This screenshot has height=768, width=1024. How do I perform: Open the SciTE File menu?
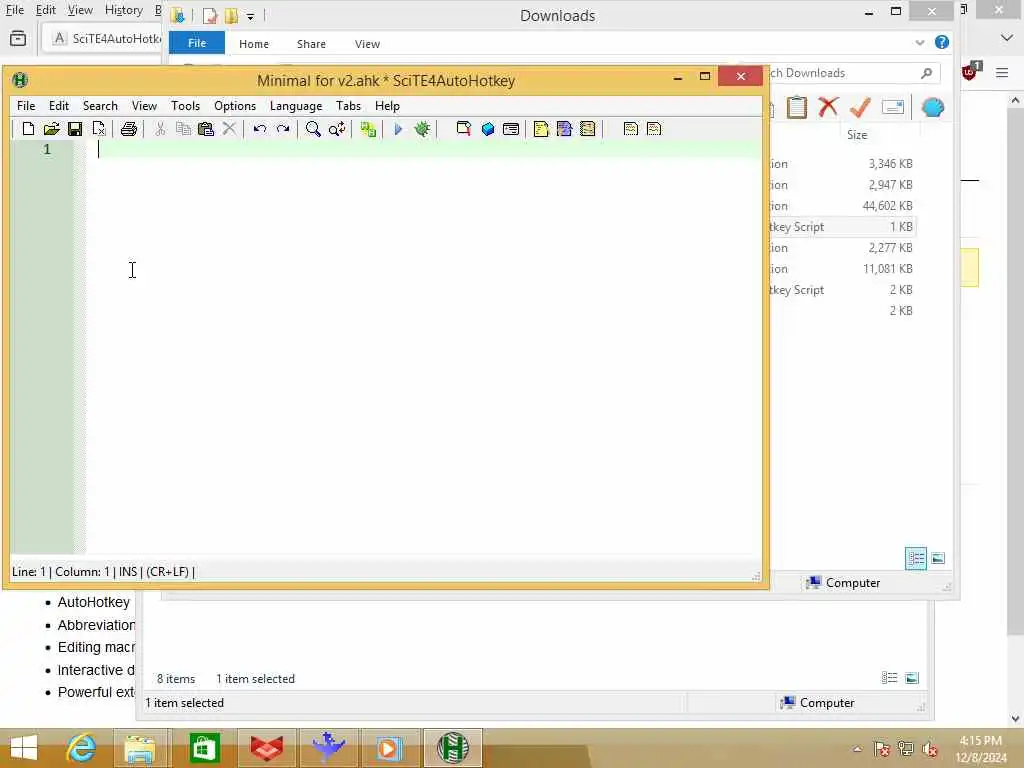click(x=26, y=106)
